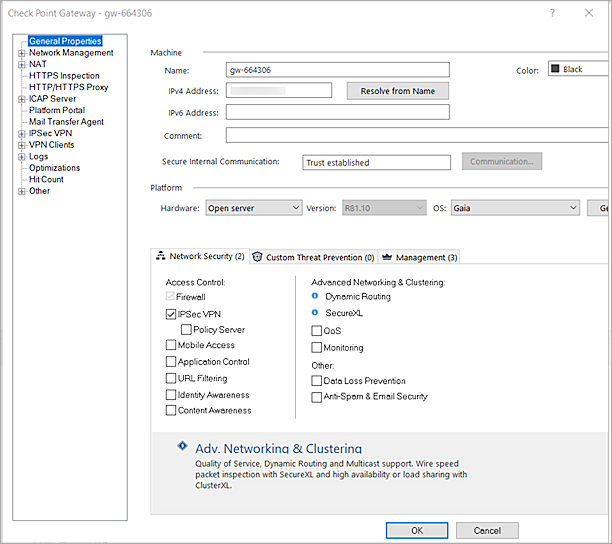Click in the IPv6 Address field

338,112
